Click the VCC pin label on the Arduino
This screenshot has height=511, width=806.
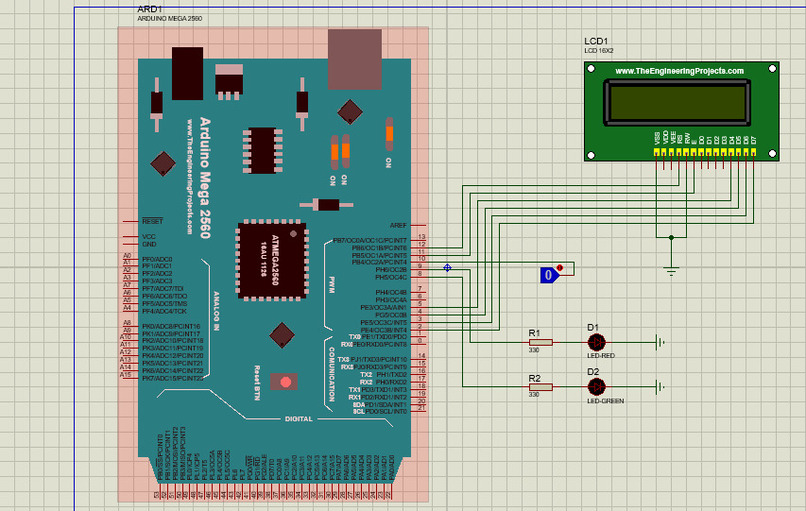click(x=149, y=237)
